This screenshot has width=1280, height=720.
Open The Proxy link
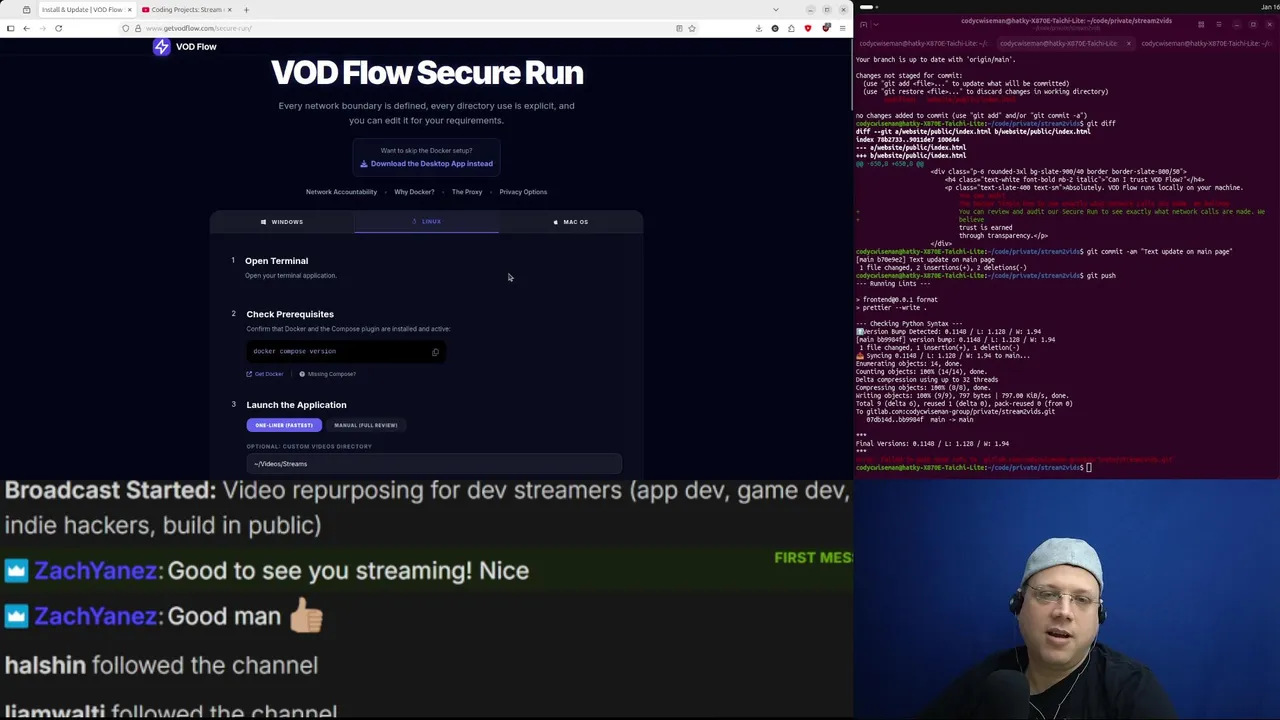[467, 192]
